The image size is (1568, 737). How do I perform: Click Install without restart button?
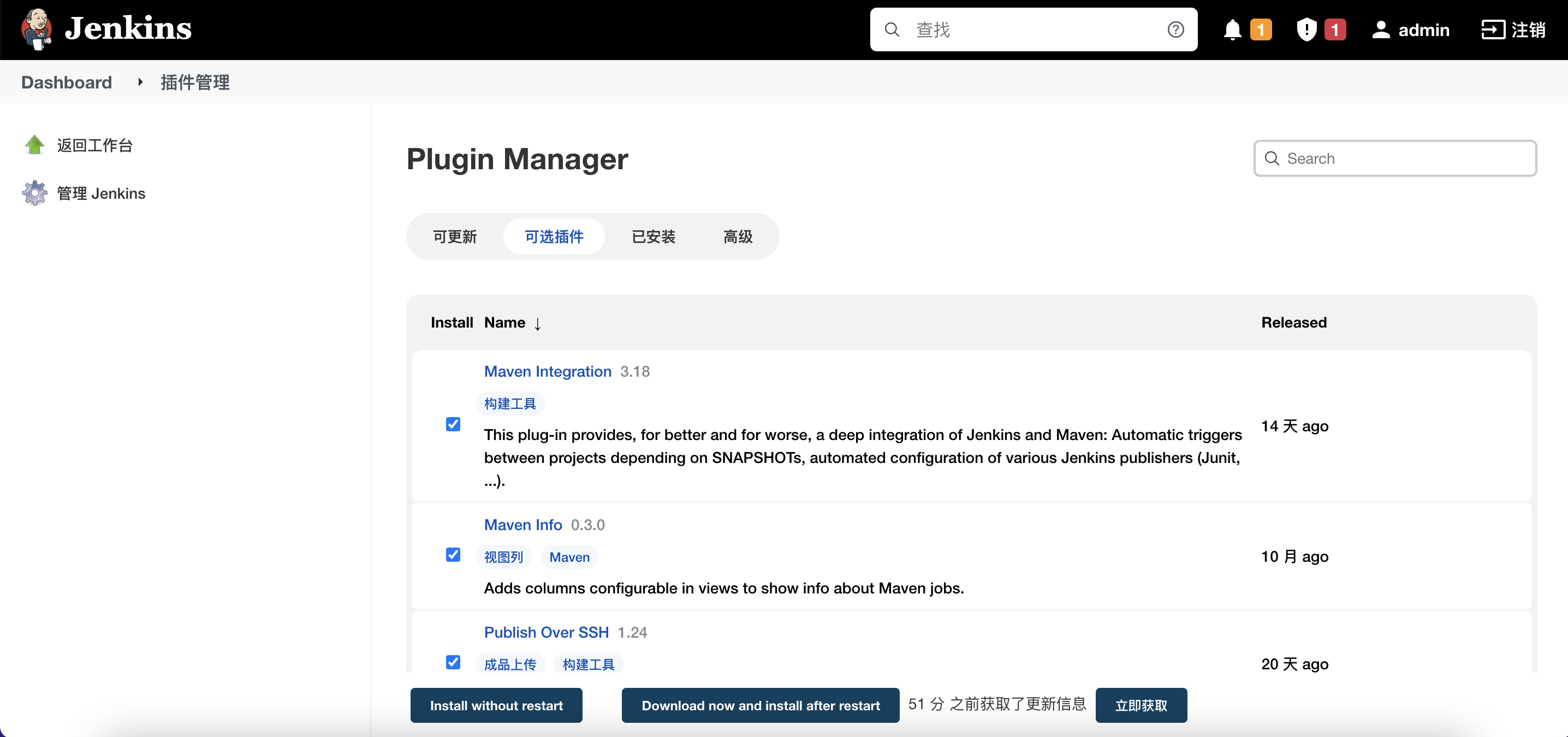[x=496, y=705]
